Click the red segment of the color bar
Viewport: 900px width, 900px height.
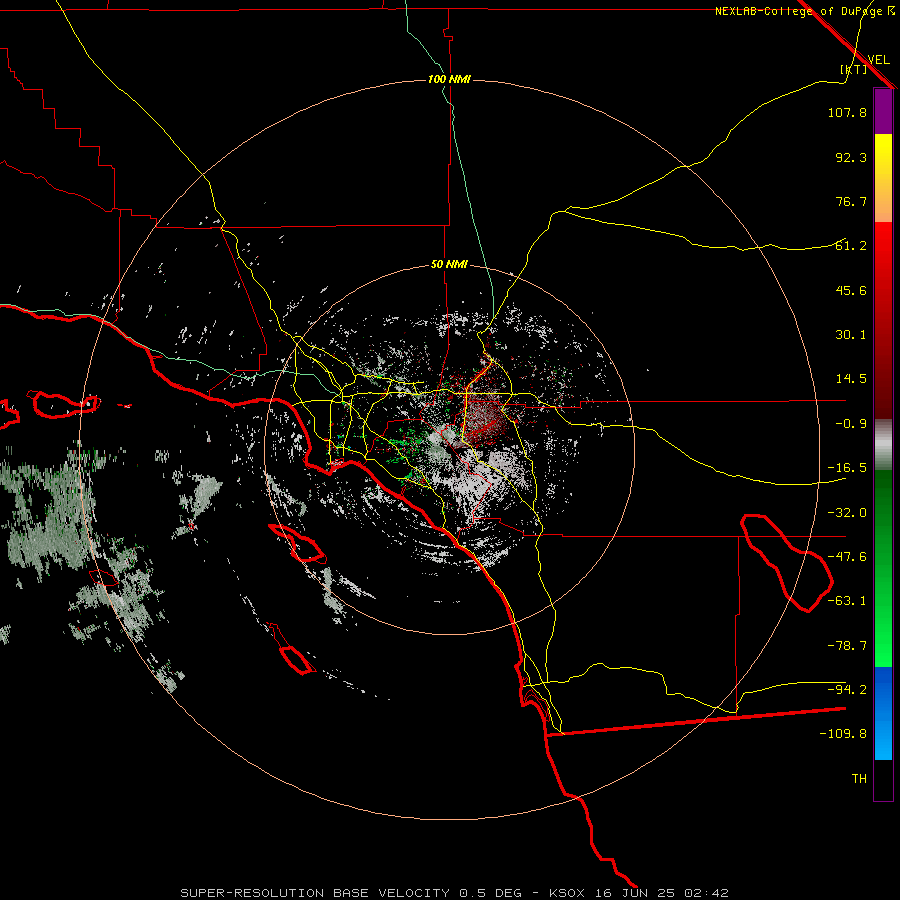pos(883,320)
